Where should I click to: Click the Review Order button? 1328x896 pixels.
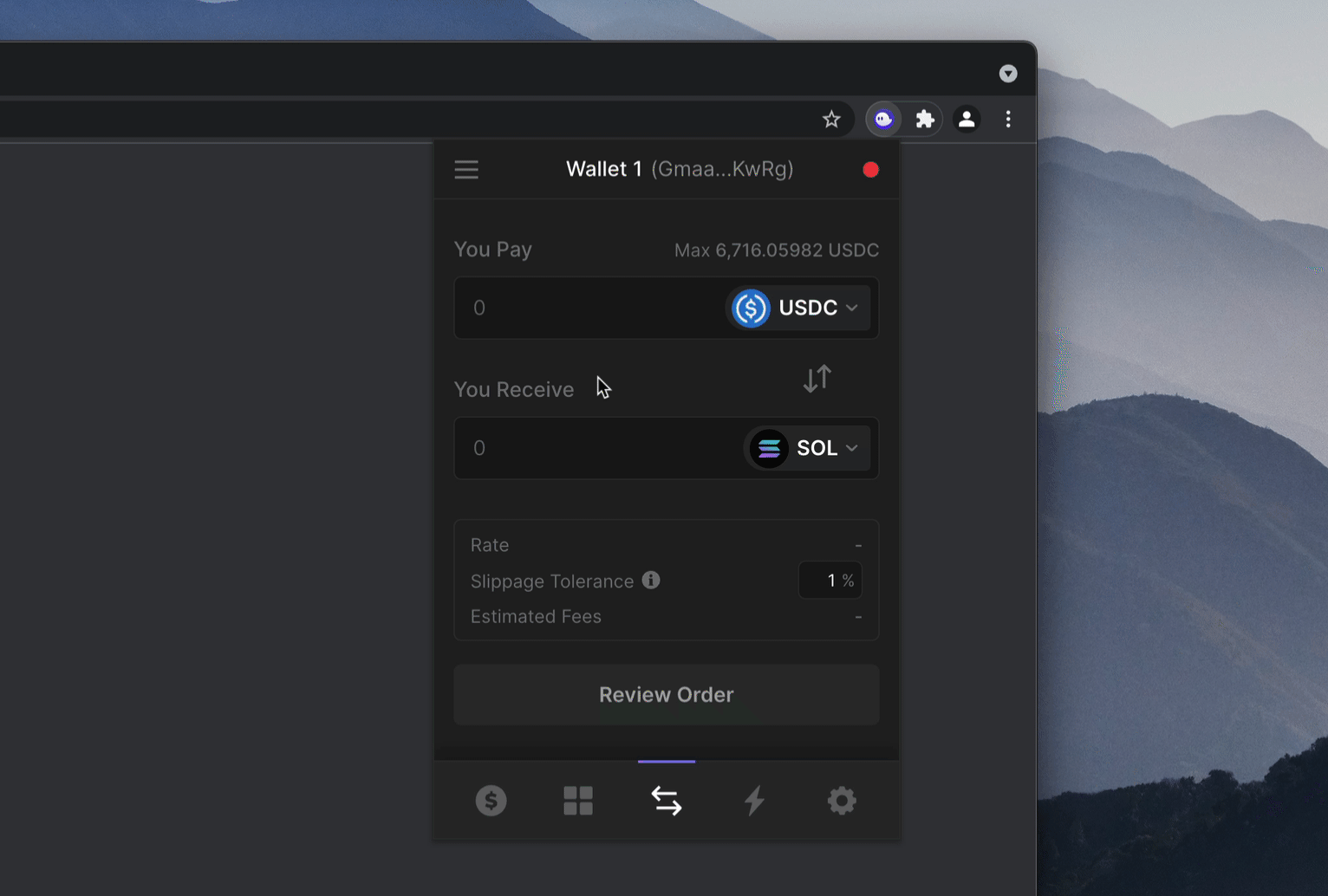point(666,695)
